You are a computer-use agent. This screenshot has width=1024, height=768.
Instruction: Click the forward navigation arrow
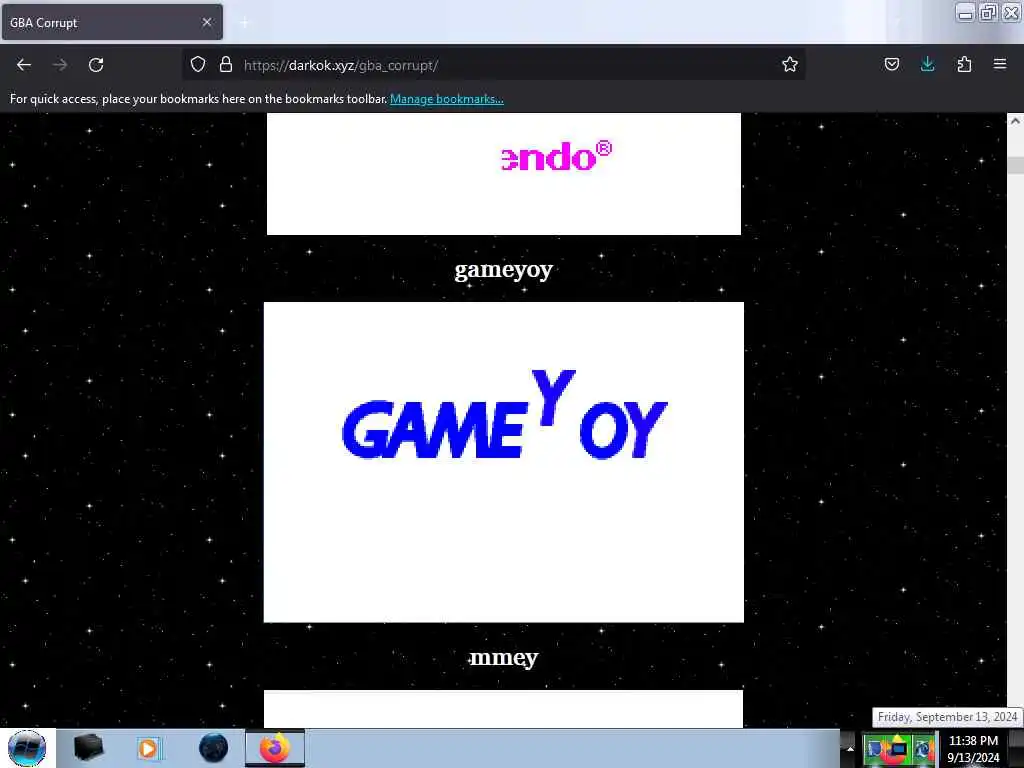(60, 65)
